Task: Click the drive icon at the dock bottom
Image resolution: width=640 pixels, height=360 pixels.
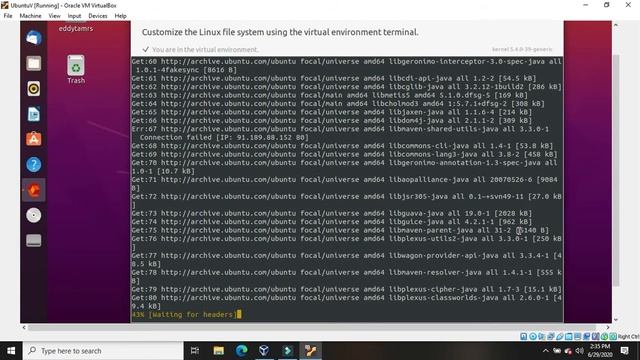Action: click(33, 240)
